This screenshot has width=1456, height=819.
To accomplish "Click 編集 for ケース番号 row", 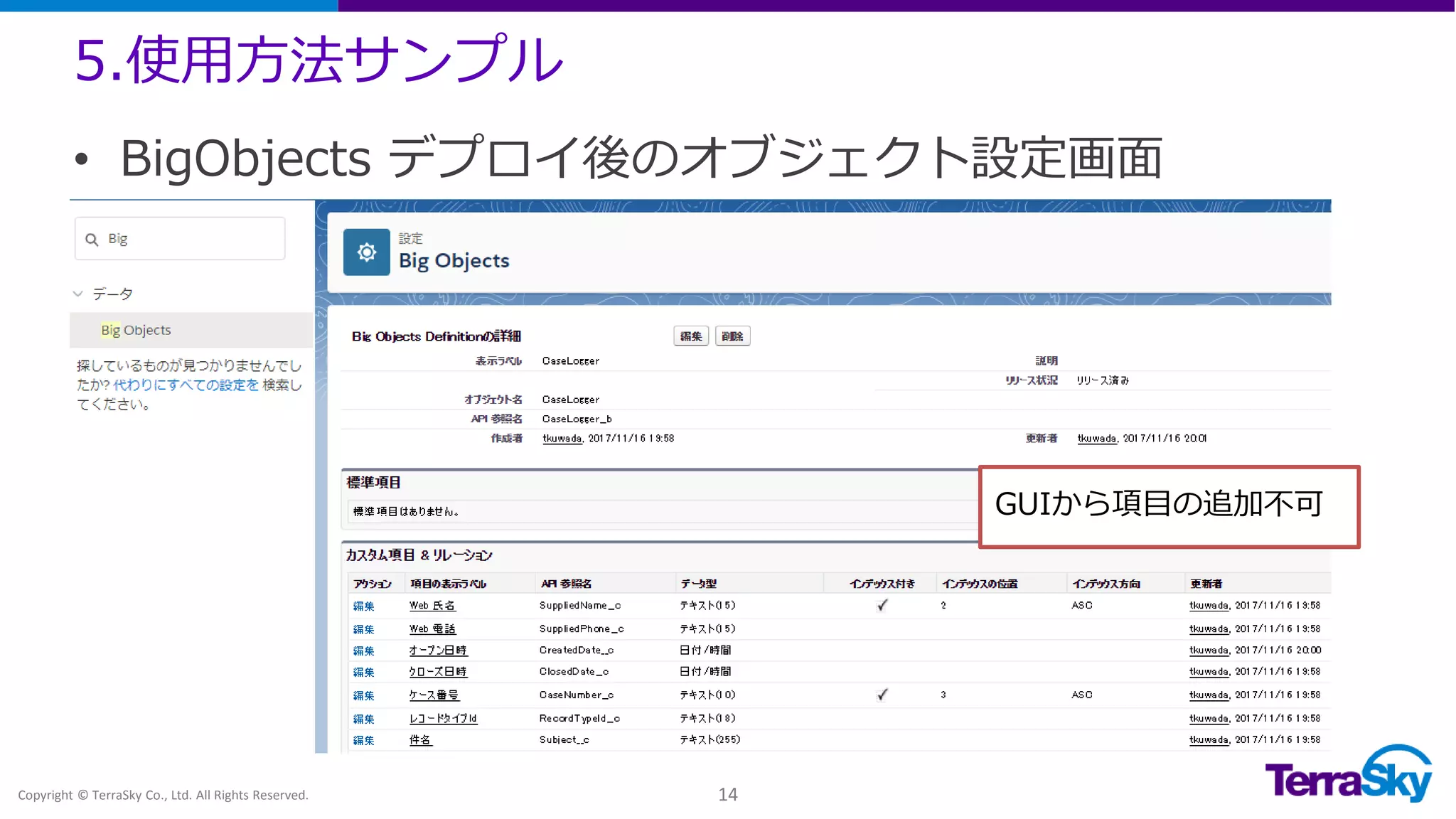I will coord(363,696).
